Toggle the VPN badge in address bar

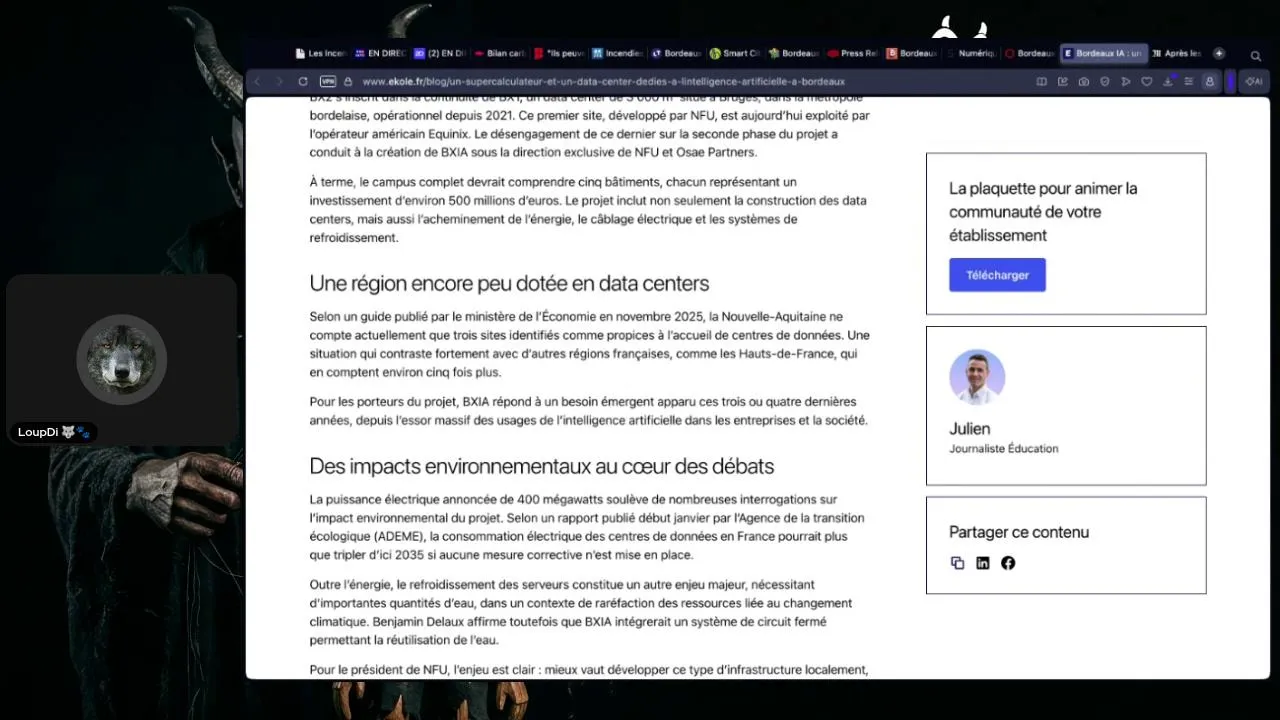click(327, 82)
